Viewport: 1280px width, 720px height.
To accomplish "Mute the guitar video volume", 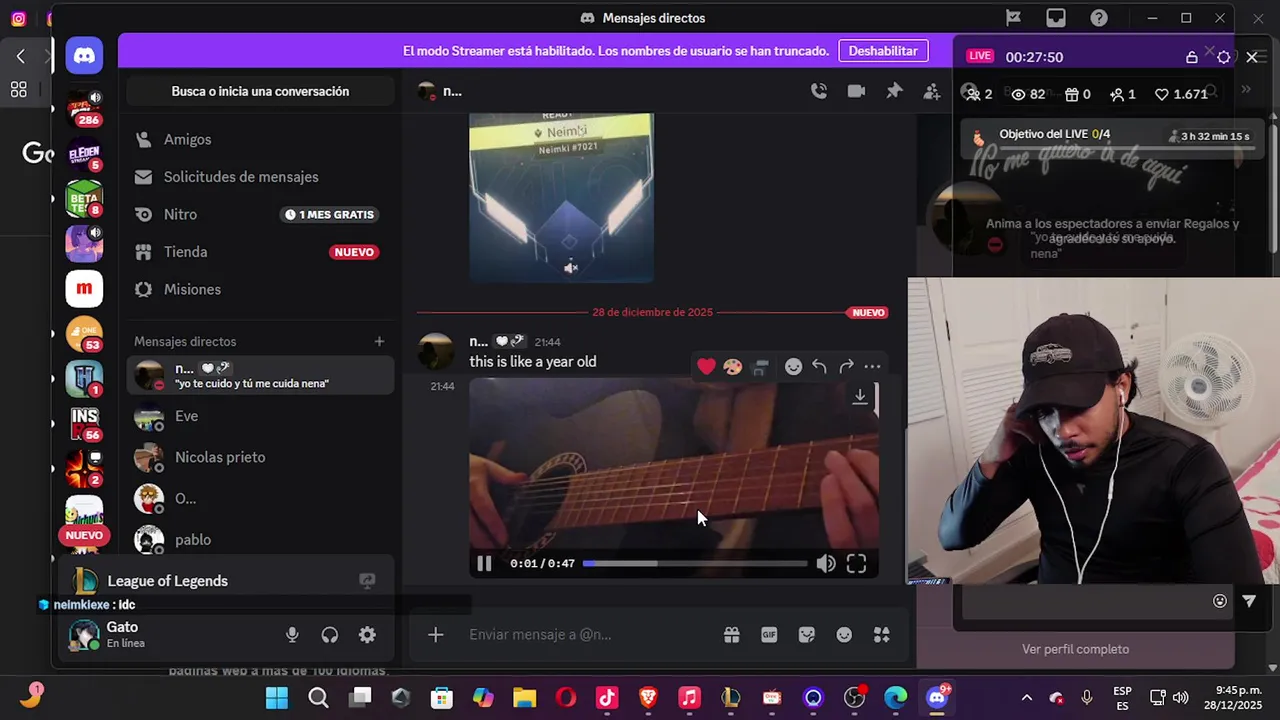I will point(826,564).
